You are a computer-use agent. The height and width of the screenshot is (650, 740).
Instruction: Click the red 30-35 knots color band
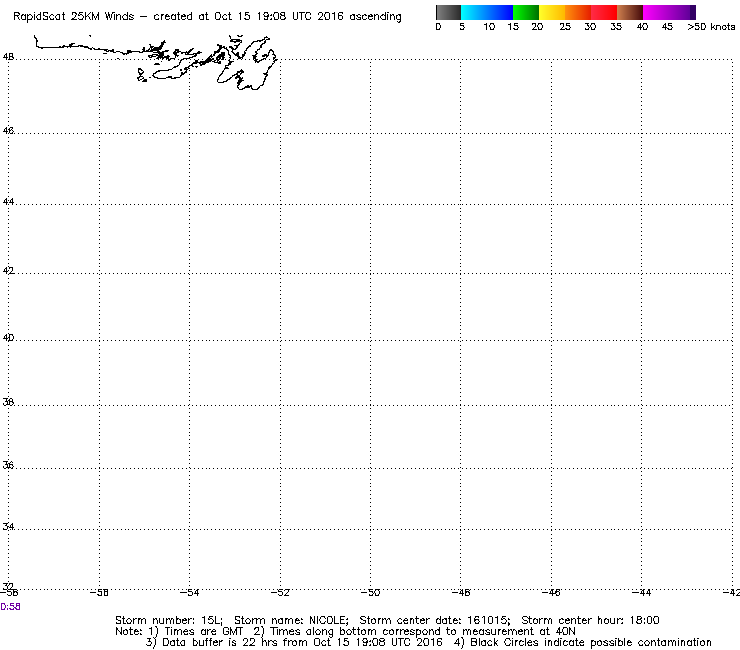click(x=604, y=12)
